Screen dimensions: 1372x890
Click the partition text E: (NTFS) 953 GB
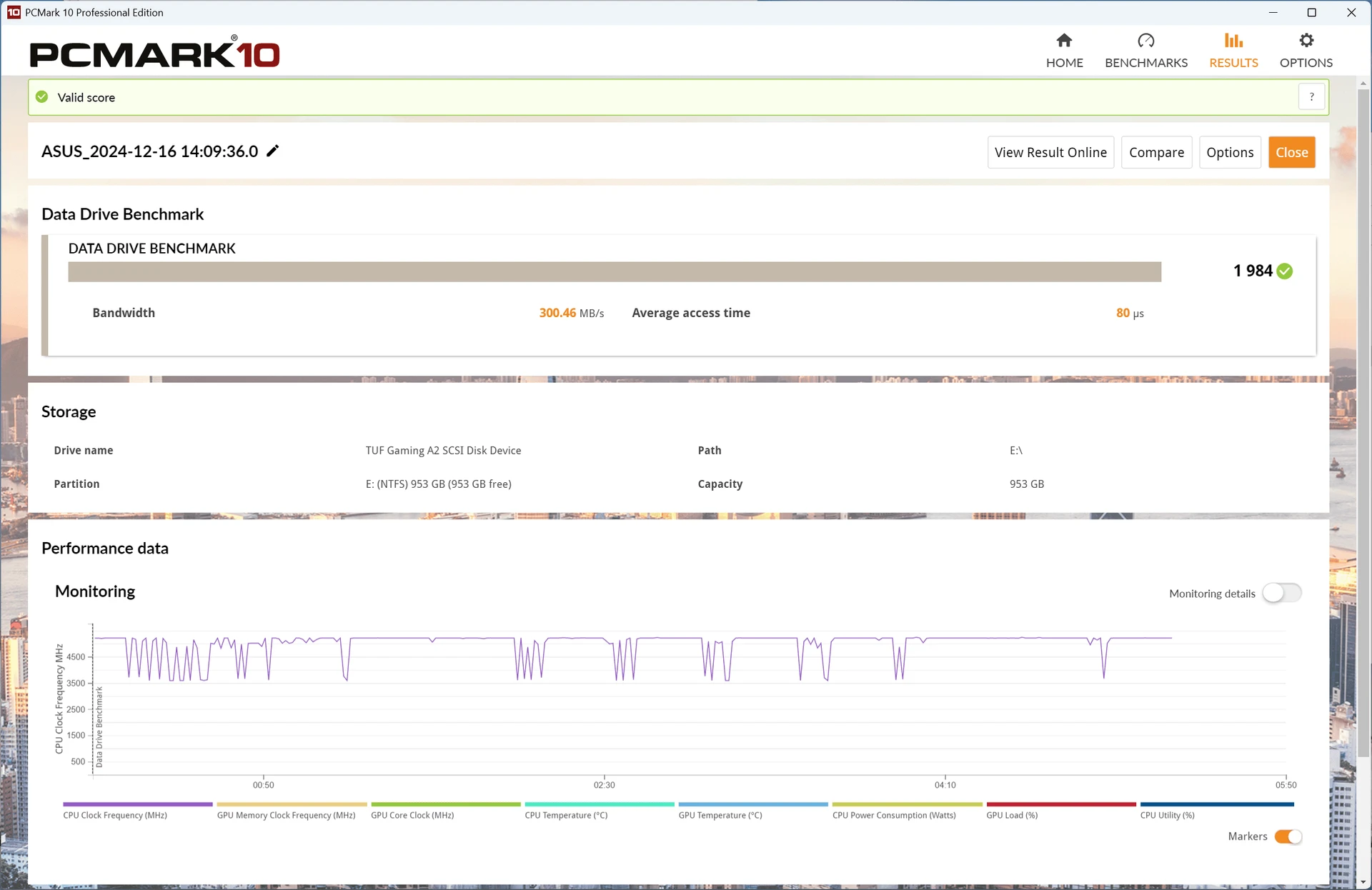tap(438, 484)
